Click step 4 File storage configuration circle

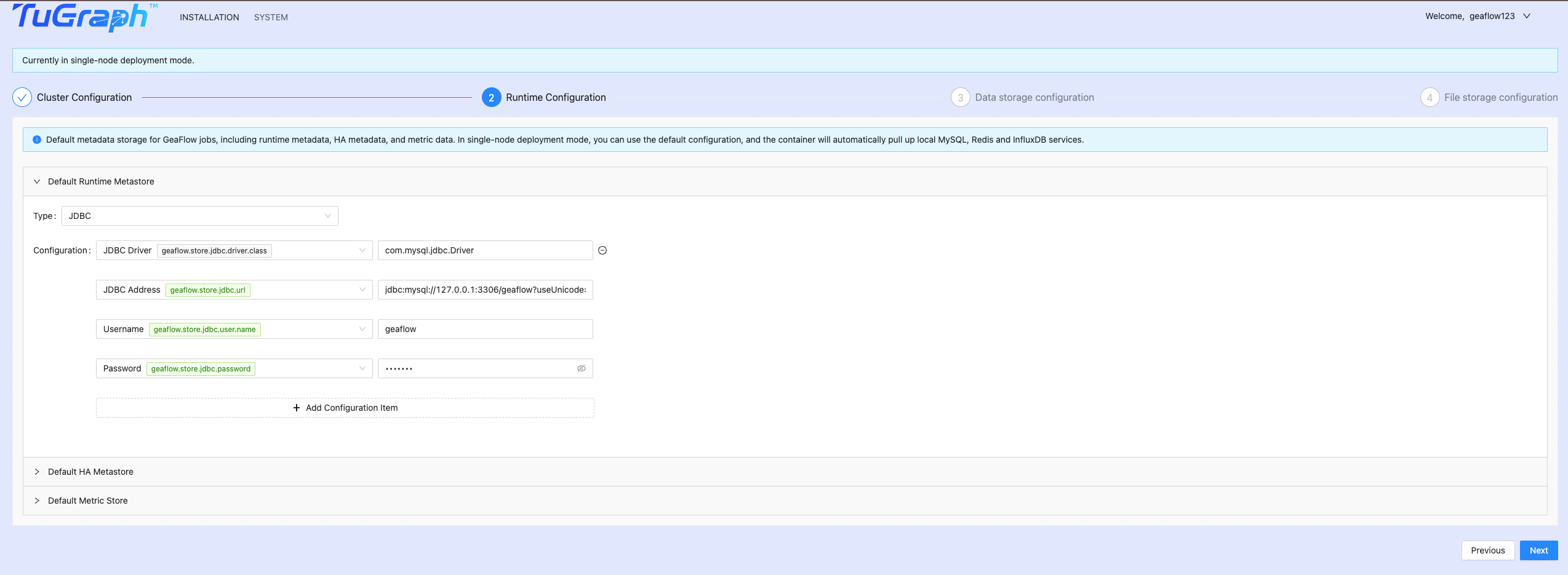tap(1429, 97)
